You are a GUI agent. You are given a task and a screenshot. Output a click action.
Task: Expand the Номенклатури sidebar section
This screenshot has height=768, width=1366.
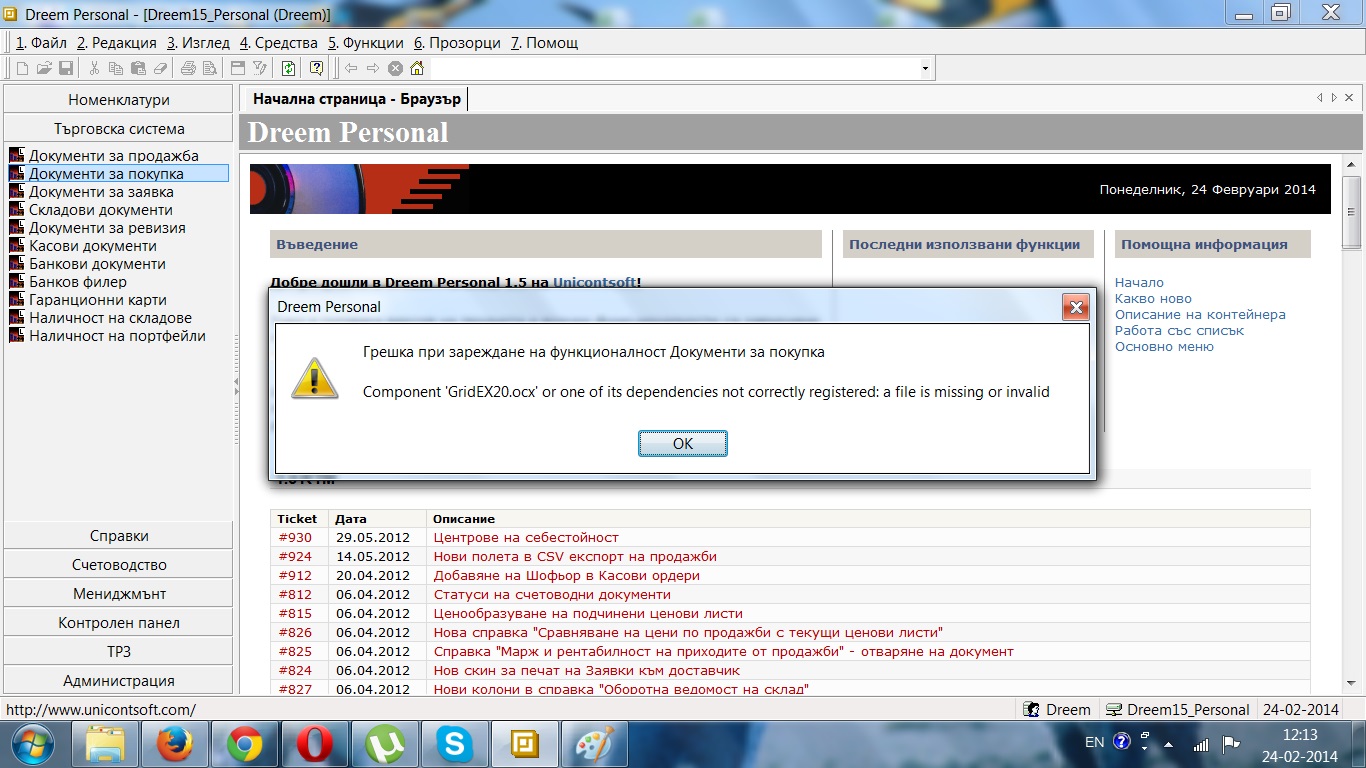(x=119, y=100)
